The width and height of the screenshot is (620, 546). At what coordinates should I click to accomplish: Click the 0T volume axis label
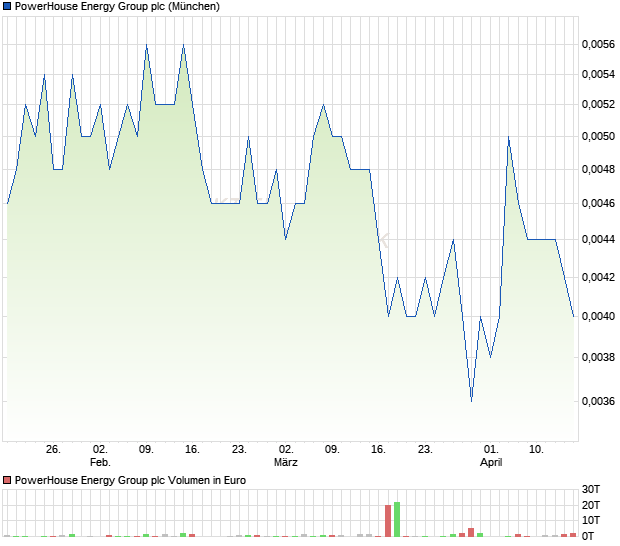tap(588, 536)
